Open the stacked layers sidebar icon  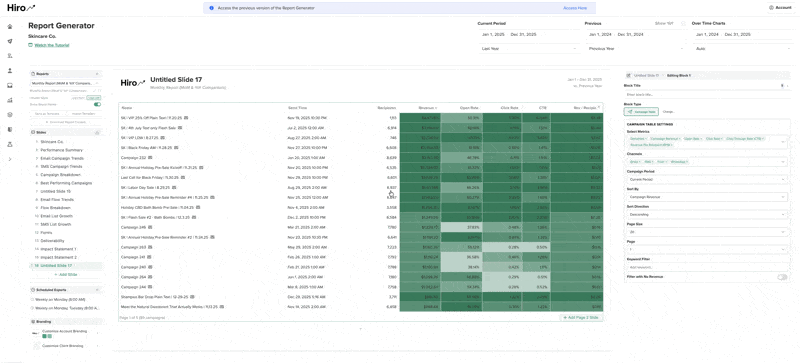coord(10,115)
